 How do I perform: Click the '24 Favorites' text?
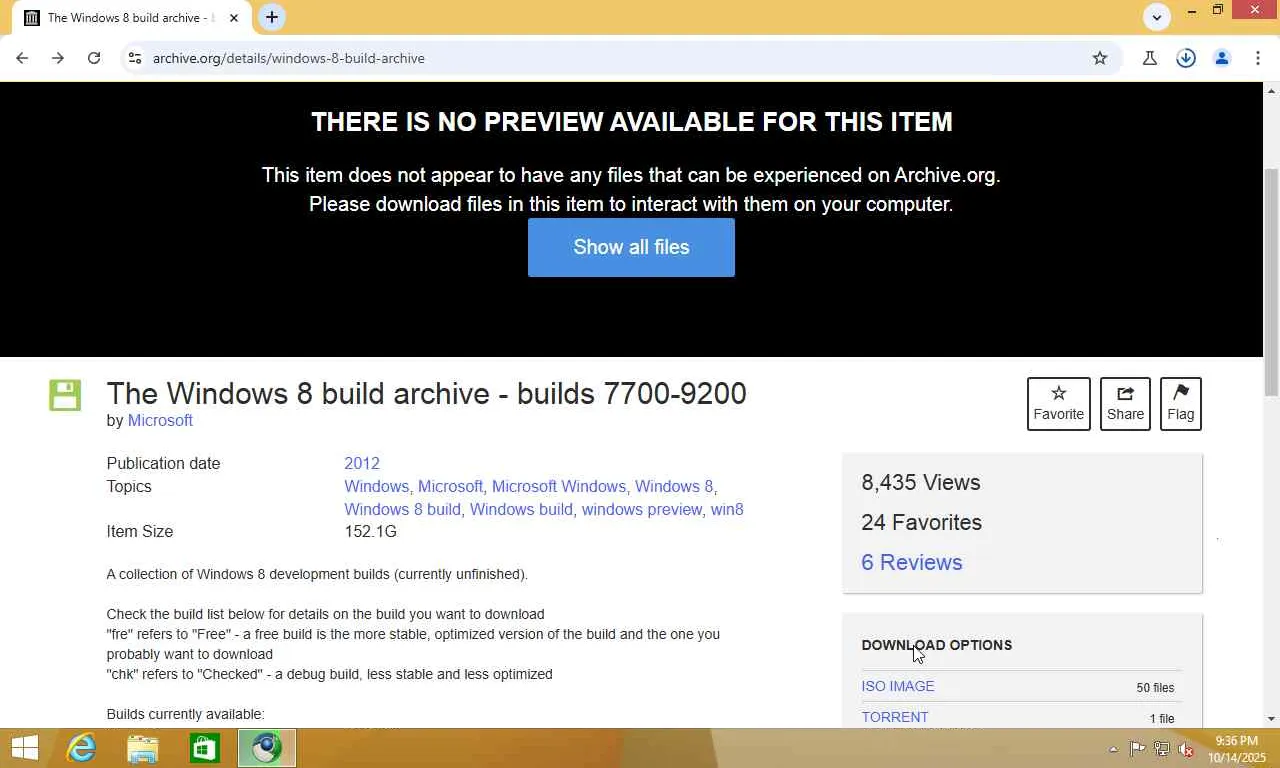(x=922, y=523)
